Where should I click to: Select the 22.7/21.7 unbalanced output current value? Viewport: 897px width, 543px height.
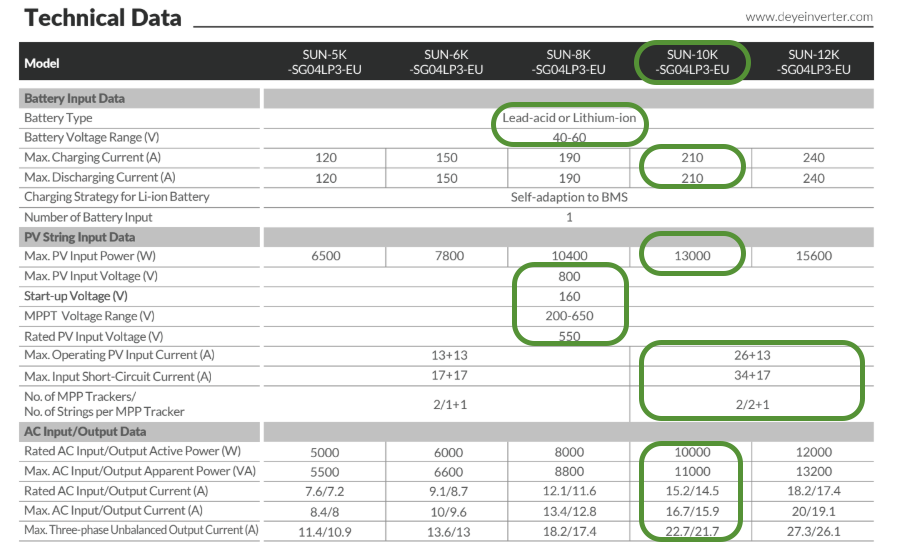click(692, 529)
